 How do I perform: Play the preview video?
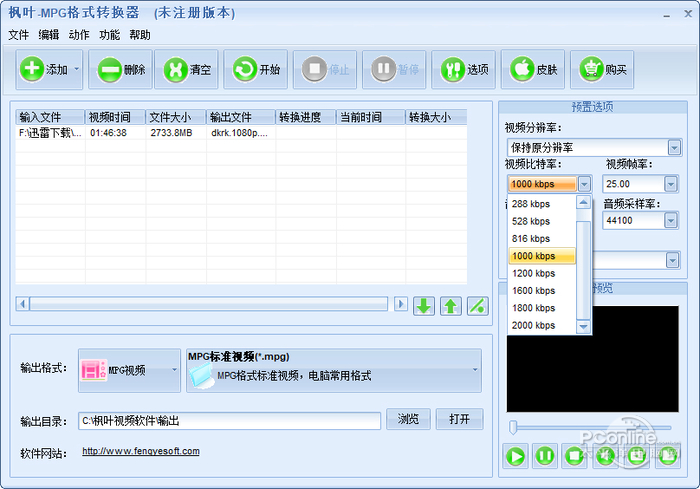coord(516,456)
